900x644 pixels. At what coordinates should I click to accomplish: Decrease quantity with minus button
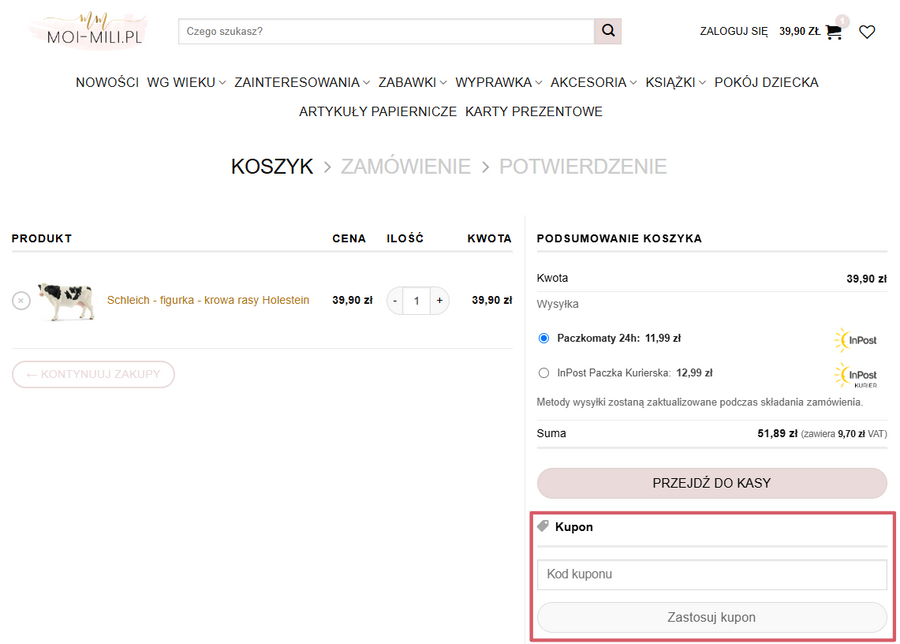pos(395,300)
